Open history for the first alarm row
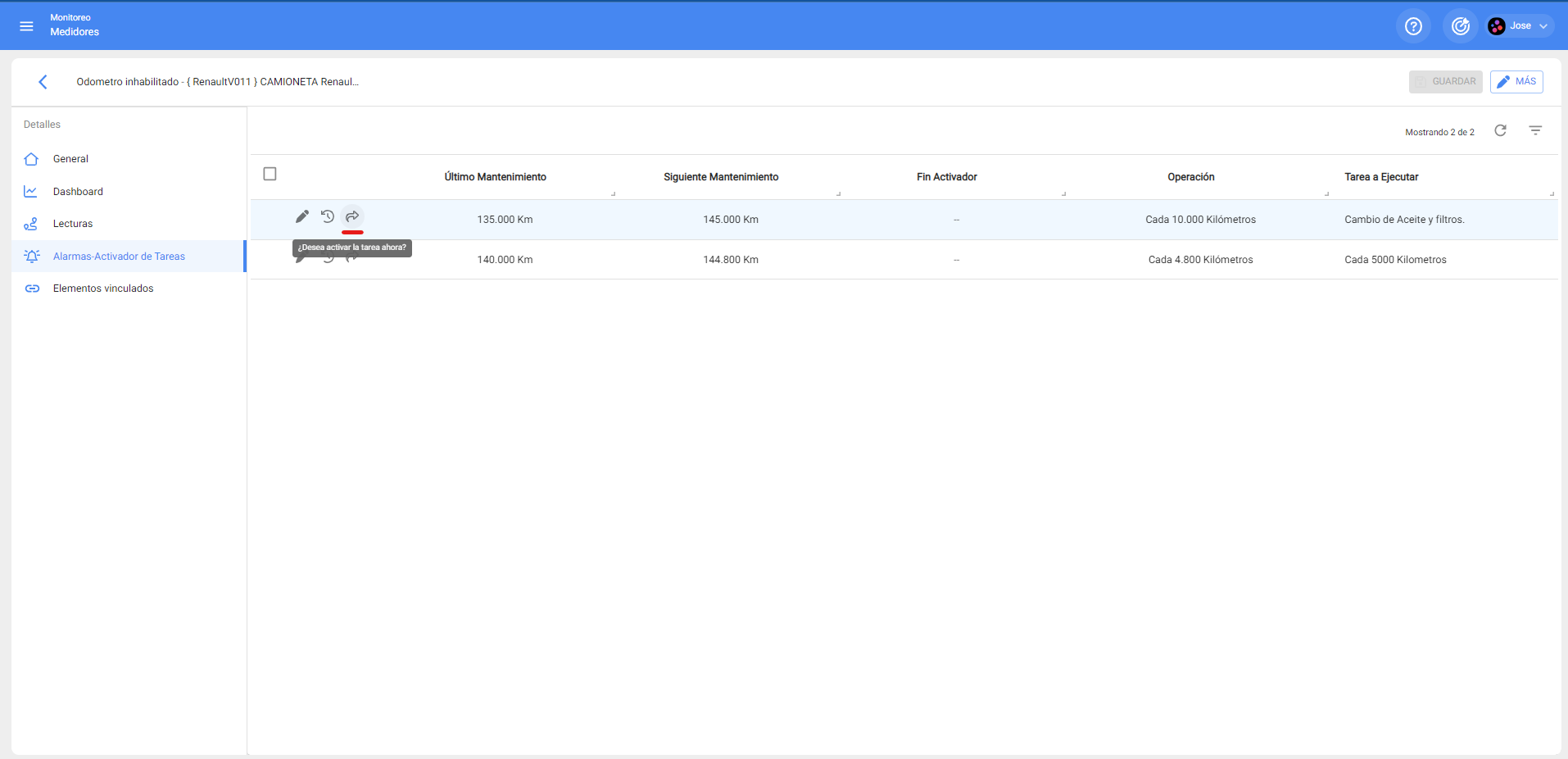Image resolution: width=1568 pixels, height=759 pixels. tap(328, 216)
